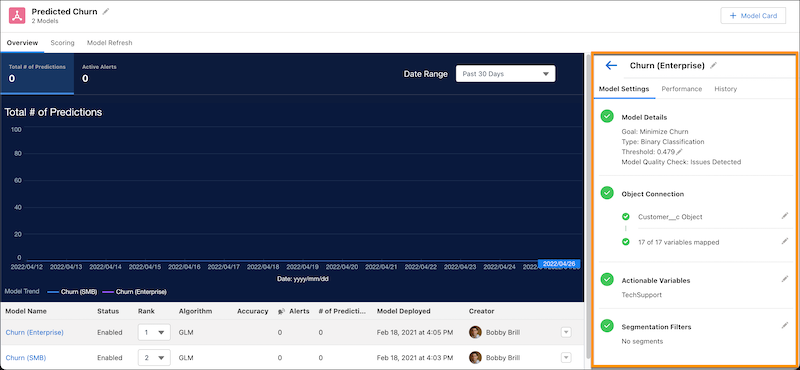Viewport: 800px width, 370px height.
Task: Toggle Churn (SMB) legend entry
Action: tap(72, 292)
